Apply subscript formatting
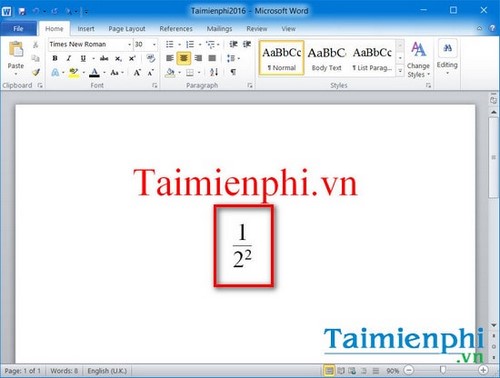Viewport: 500px width, 378px height. (118, 59)
